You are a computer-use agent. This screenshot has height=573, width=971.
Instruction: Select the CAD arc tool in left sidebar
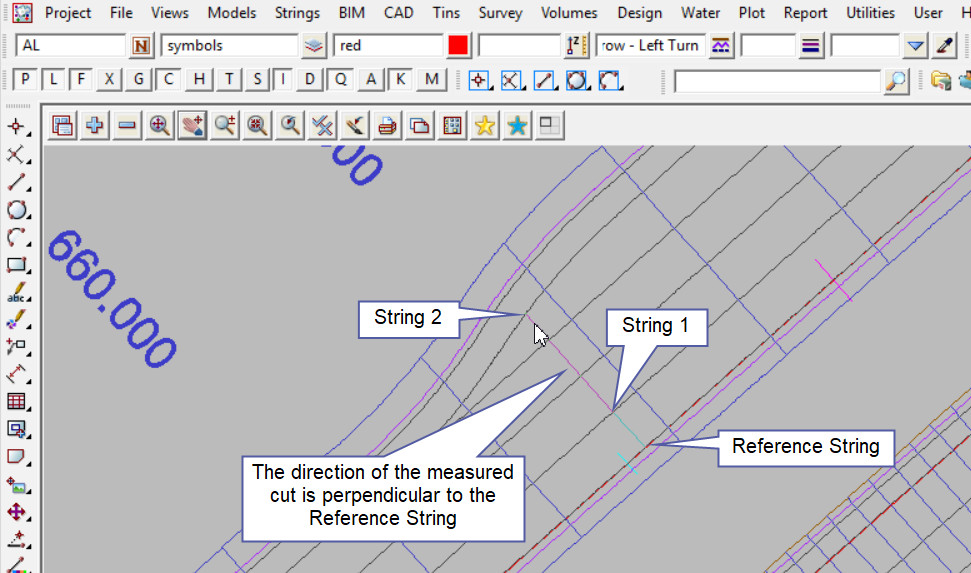[x=17, y=238]
